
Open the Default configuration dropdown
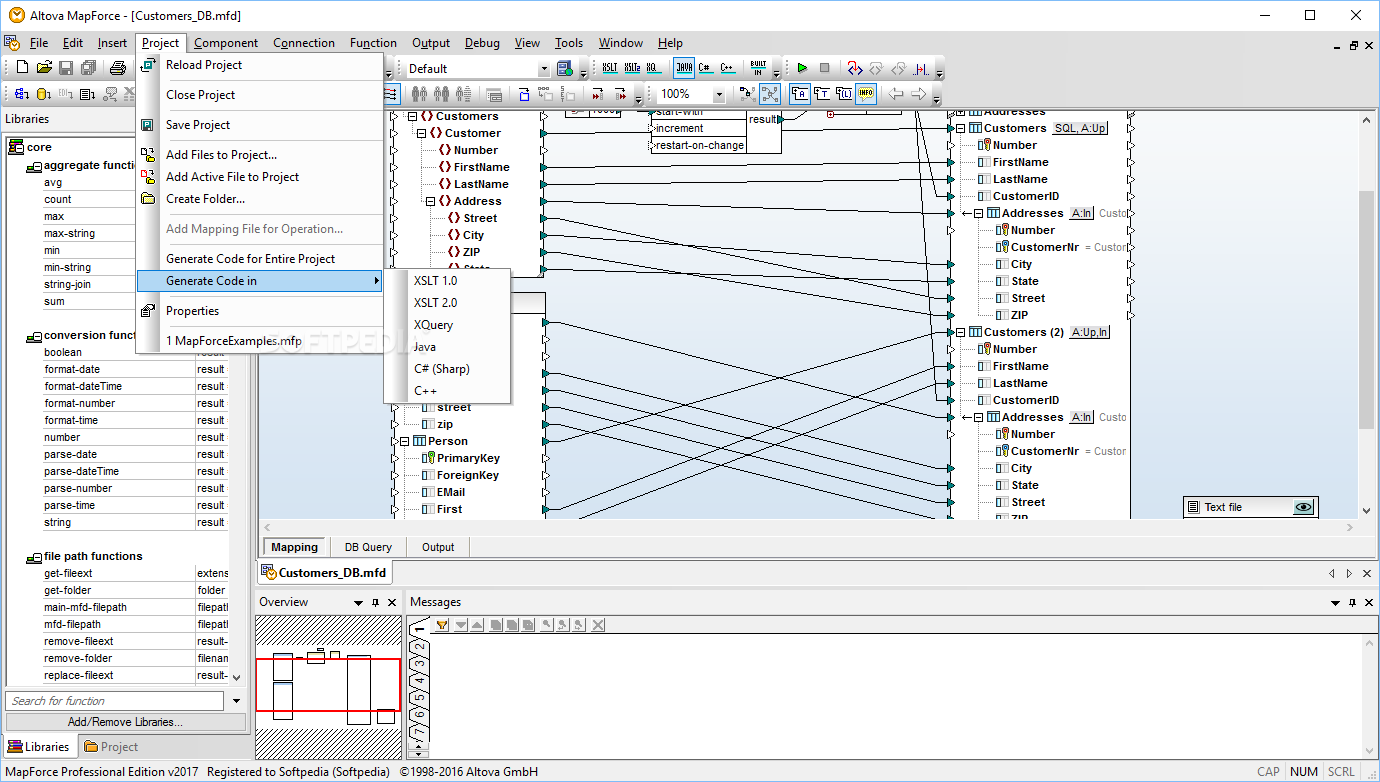[544, 69]
